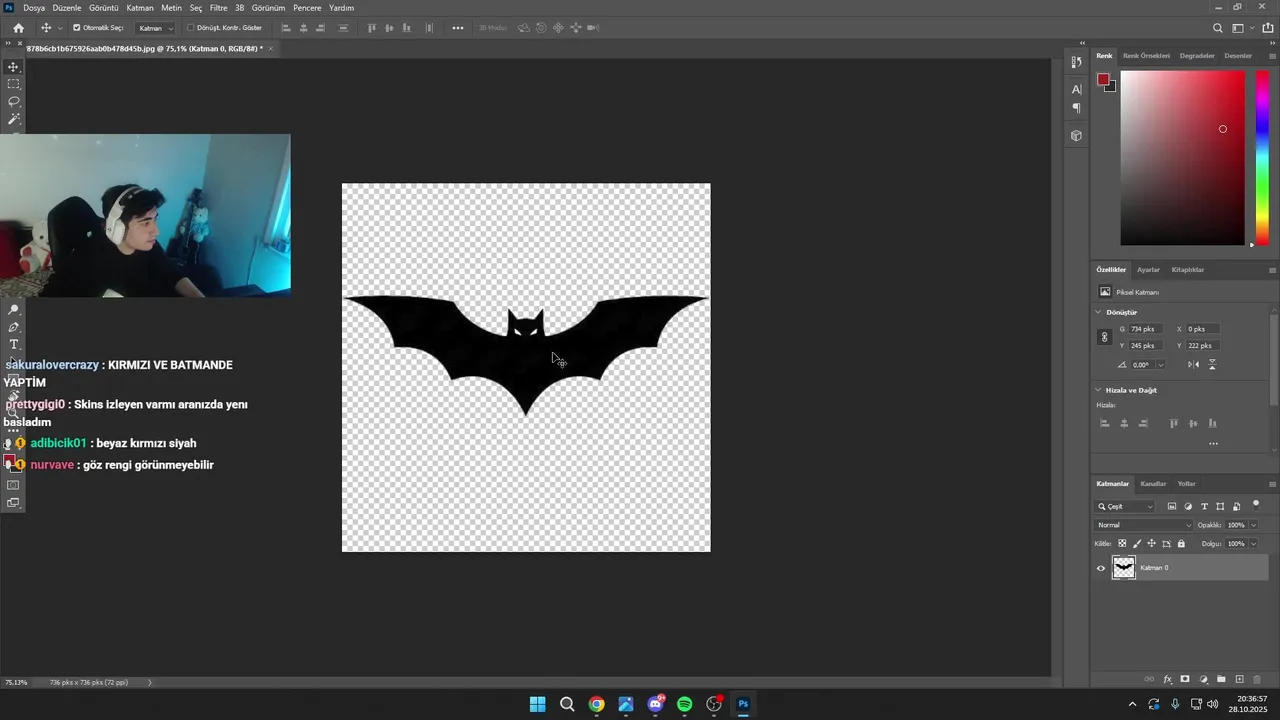Create a new fill or adjustment layer
Image resolution: width=1280 pixels, height=720 pixels.
tap(1204, 679)
